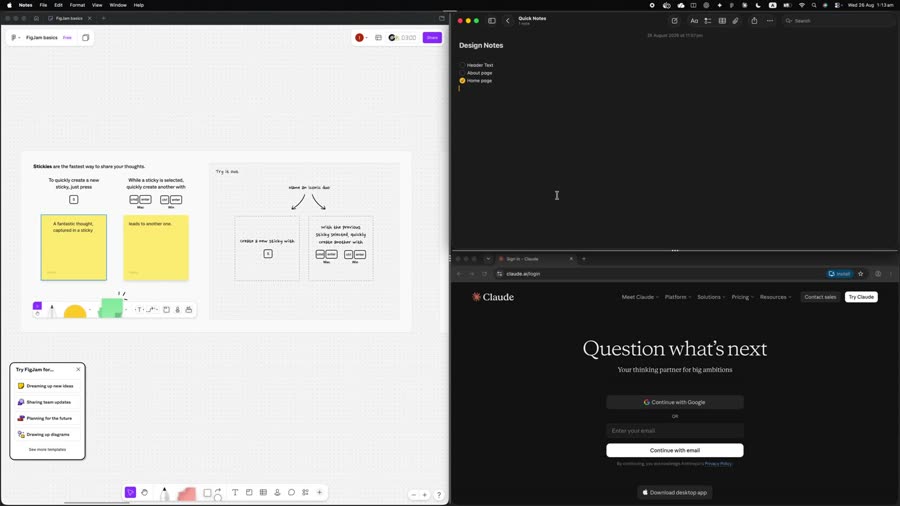Open the FigJam pages panel icon
This screenshot has height=506, width=900.
click(86, 37)
